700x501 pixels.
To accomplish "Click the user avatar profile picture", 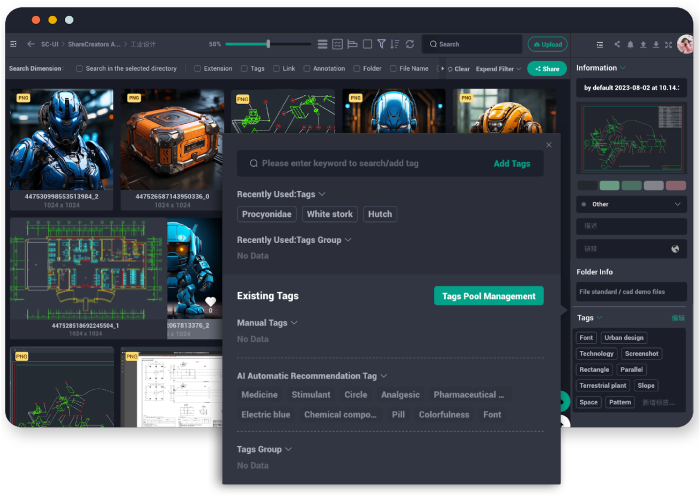I will point(685,44).
